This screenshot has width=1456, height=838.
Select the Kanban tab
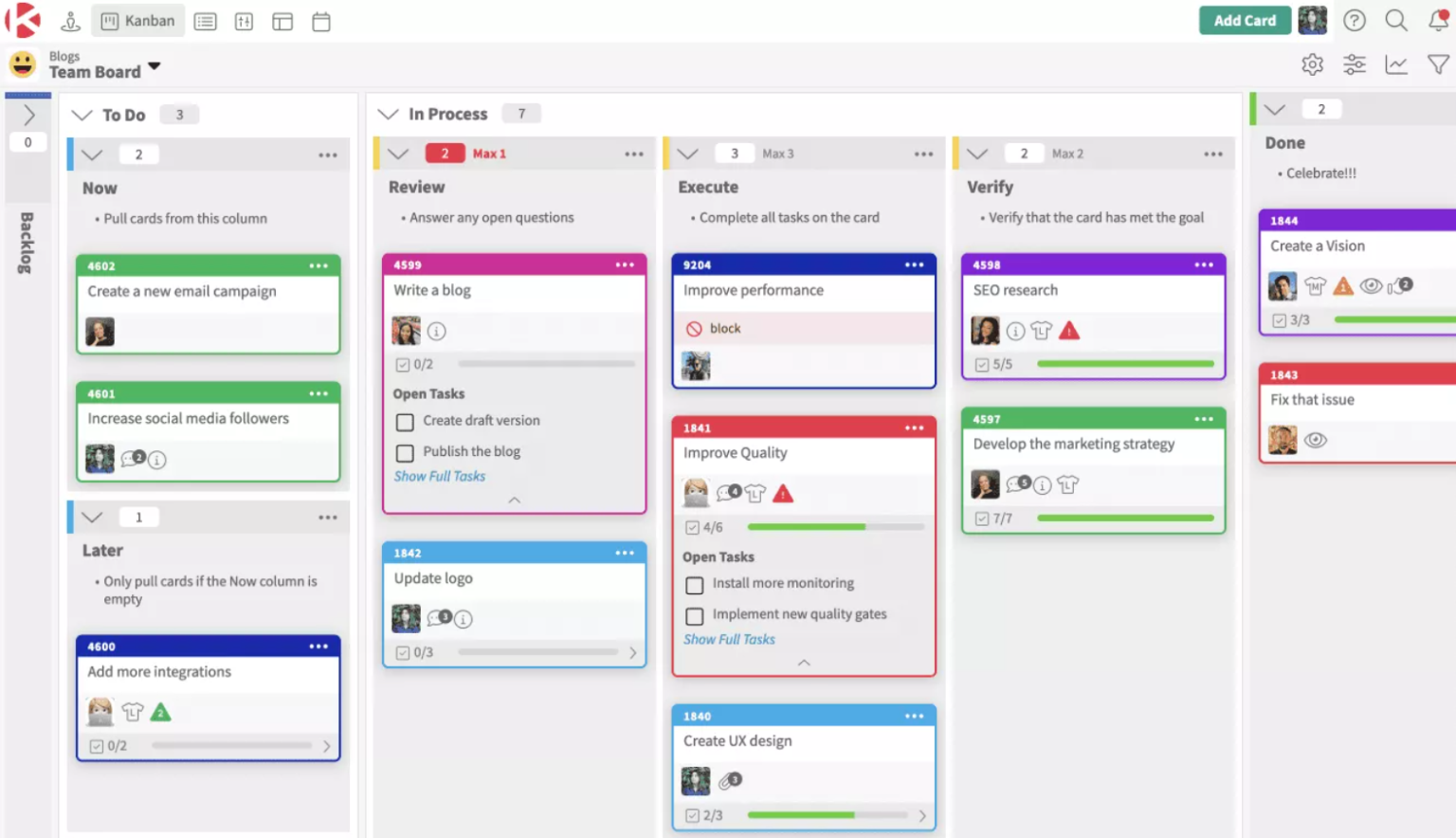[137, 20]
